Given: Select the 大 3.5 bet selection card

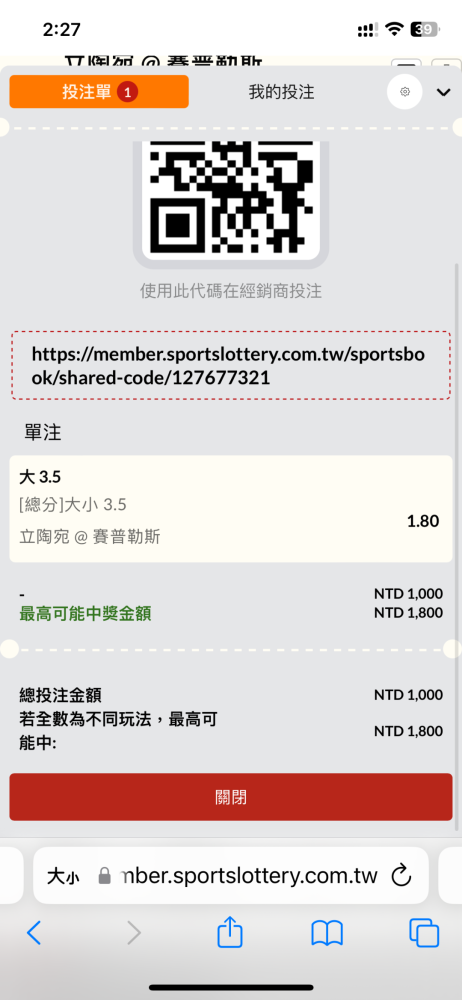Looking at the screenshot, I should click(231, 509).
